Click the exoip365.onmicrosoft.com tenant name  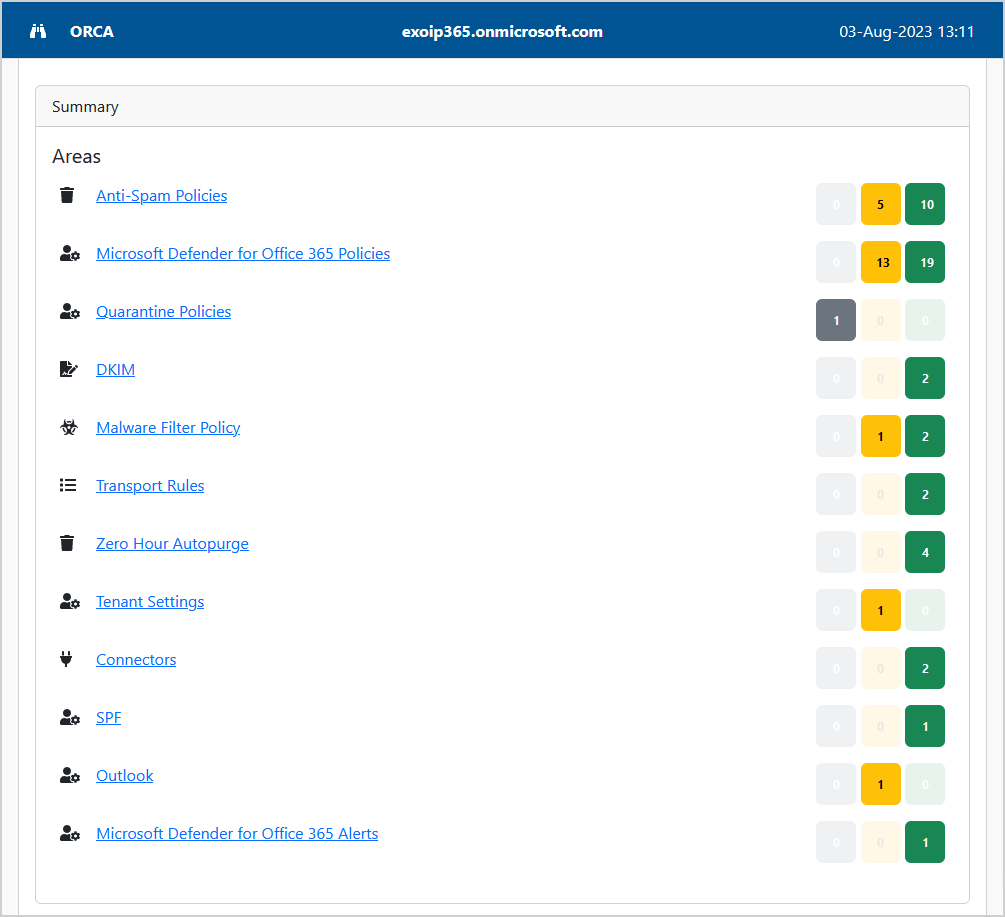(x=502, y=31)
